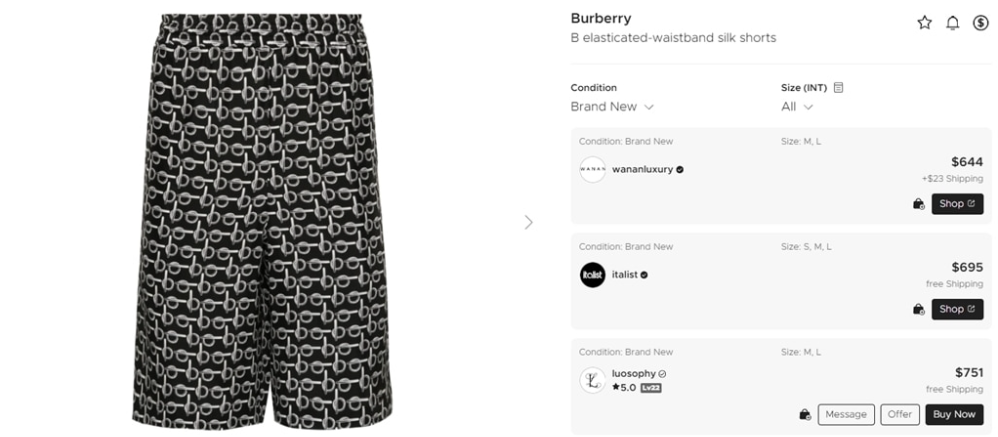This screenshot has width=998, height=437.
Task: Click Shop button for $695 italist listing
Action: point(957,309)
